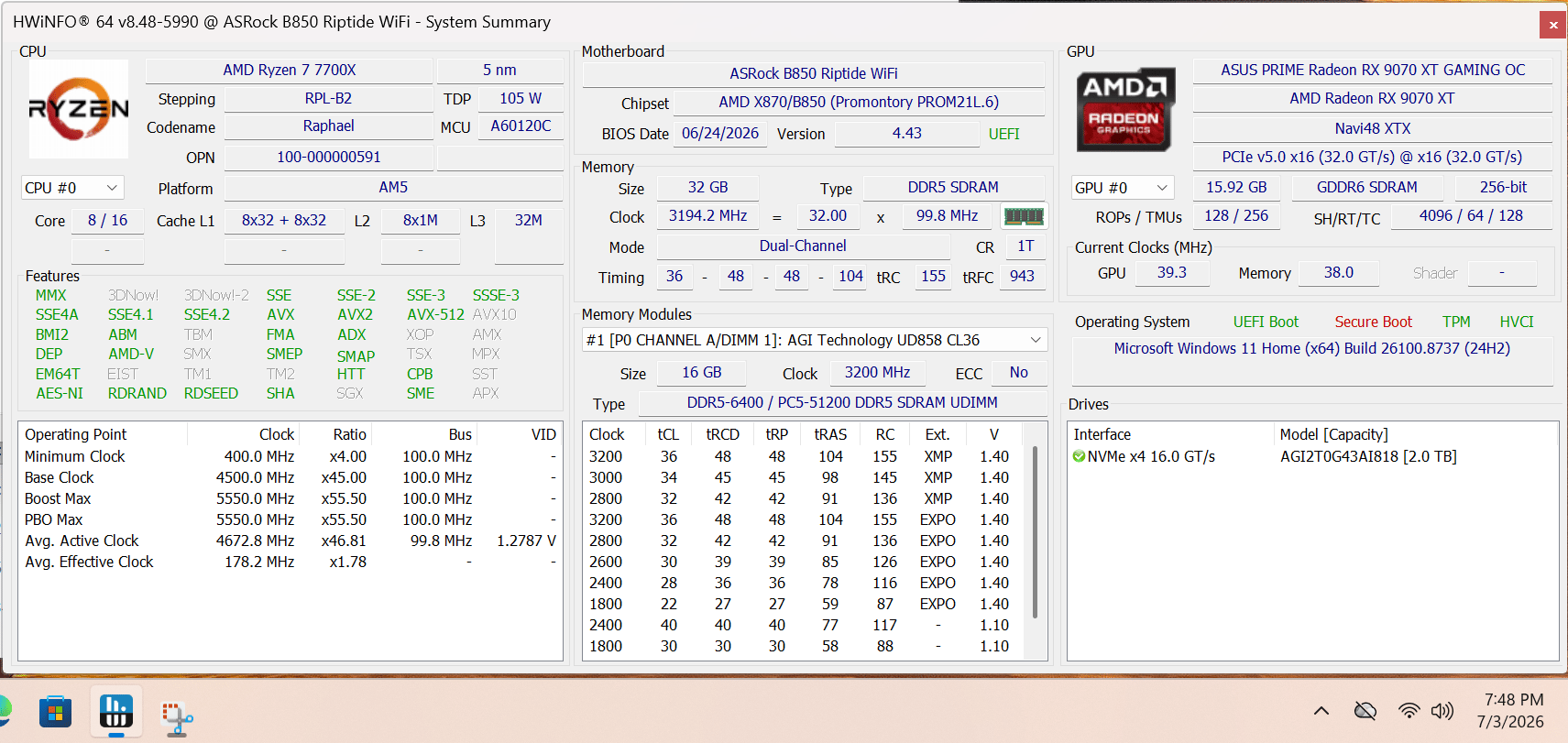The height and width of the screenshot is (743, 1568).
Task: Click the cloud sync-off tray icon
Action: click(x=1365, y=711)
